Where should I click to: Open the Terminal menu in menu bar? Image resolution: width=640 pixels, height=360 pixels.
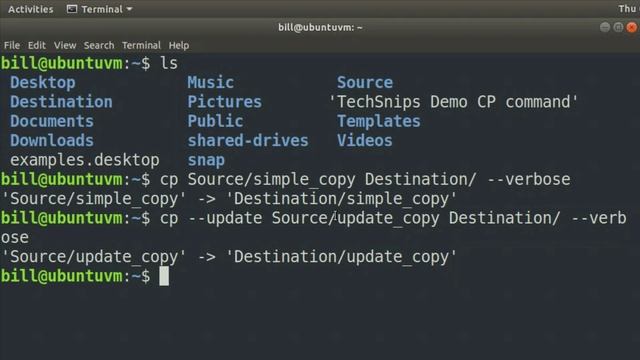tap(141, 45)
